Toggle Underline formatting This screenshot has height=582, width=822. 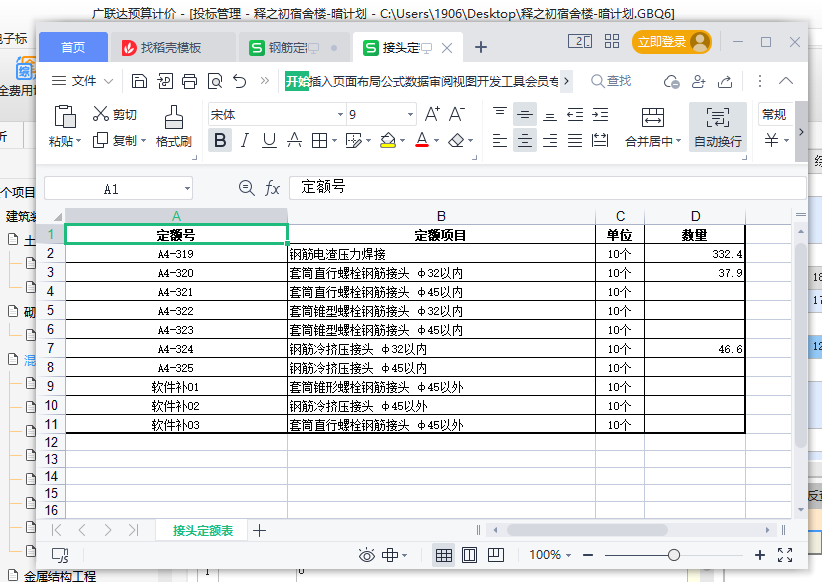click(269, 141)
